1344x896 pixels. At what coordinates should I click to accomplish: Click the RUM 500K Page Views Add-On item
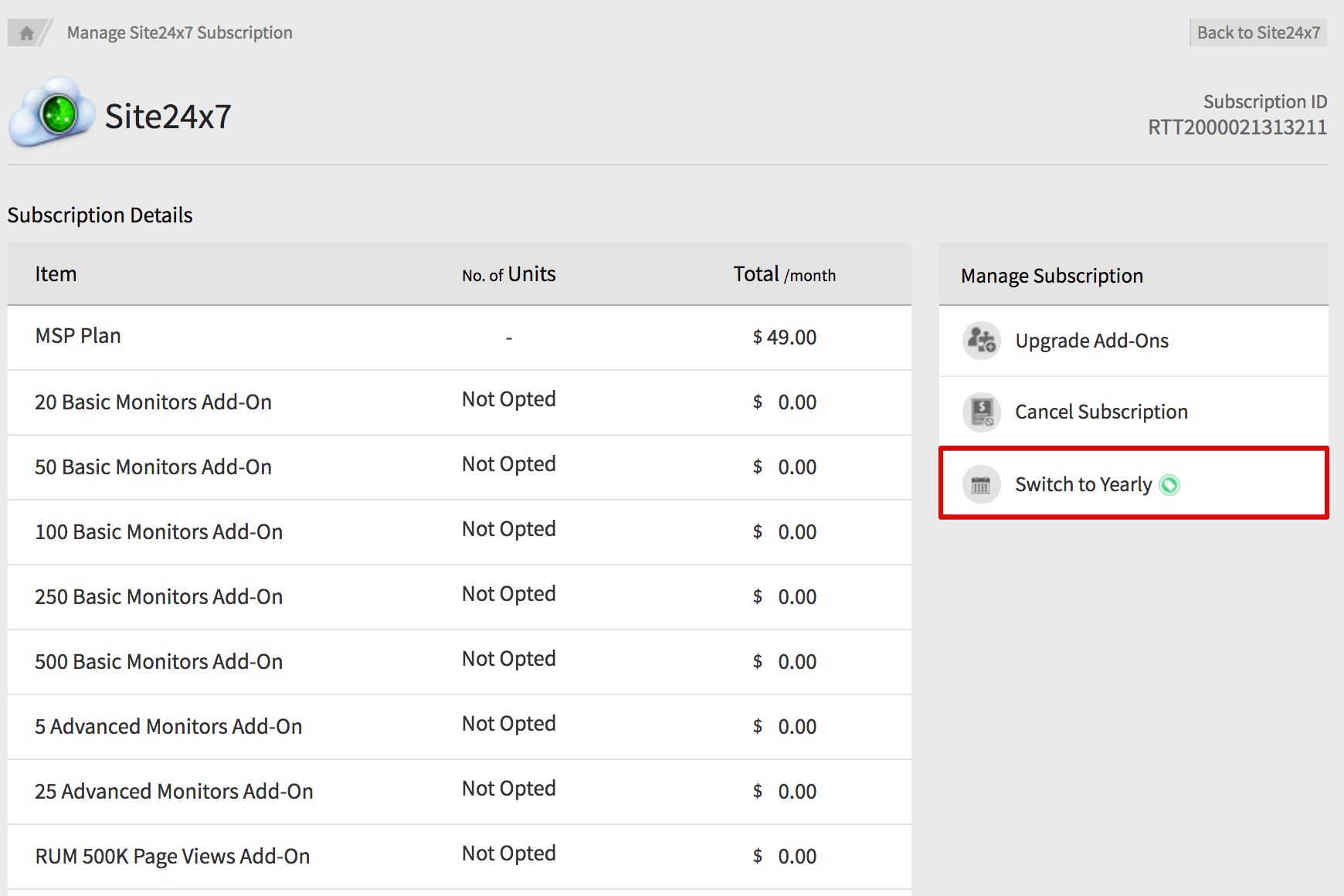tap(172, 857)
